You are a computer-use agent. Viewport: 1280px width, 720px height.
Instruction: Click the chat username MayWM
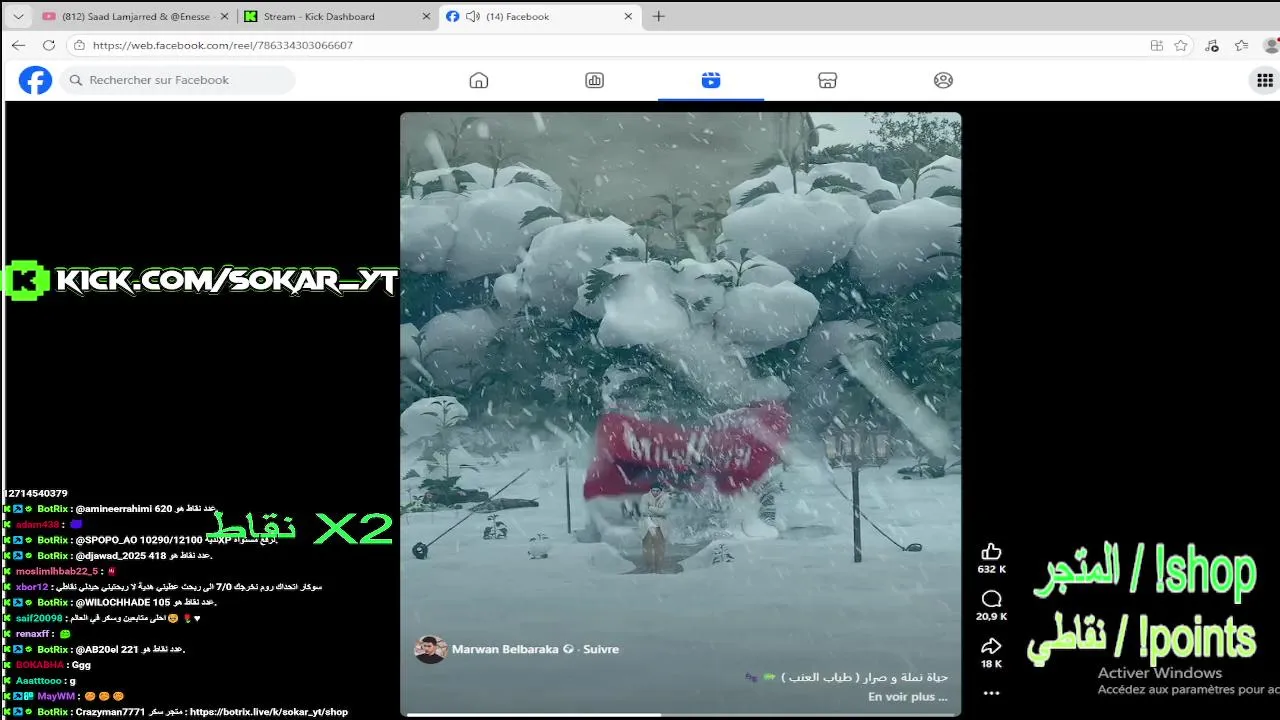[x=56, y=696]
